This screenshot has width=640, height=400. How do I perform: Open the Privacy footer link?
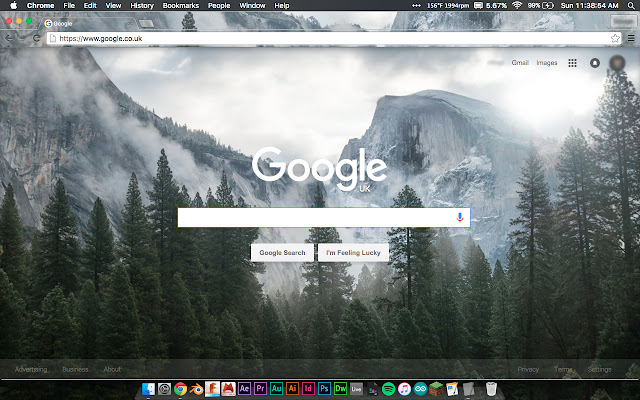pos(528,369)
